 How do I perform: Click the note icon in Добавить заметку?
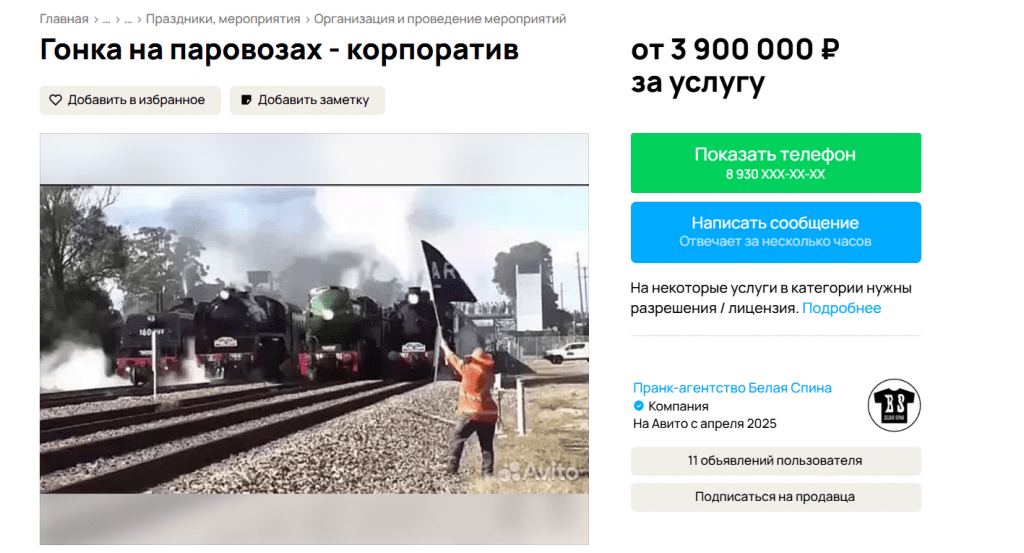(x=246, y=100)
